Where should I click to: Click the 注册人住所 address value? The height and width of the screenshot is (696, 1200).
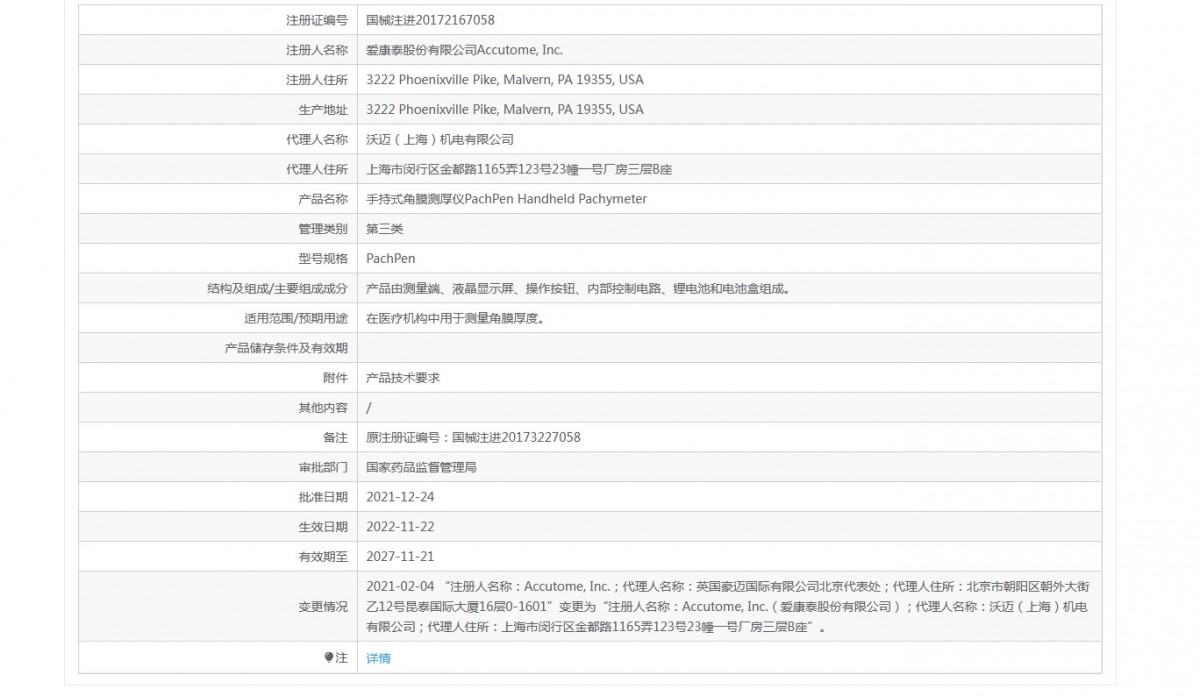click(x=505, y=80)
